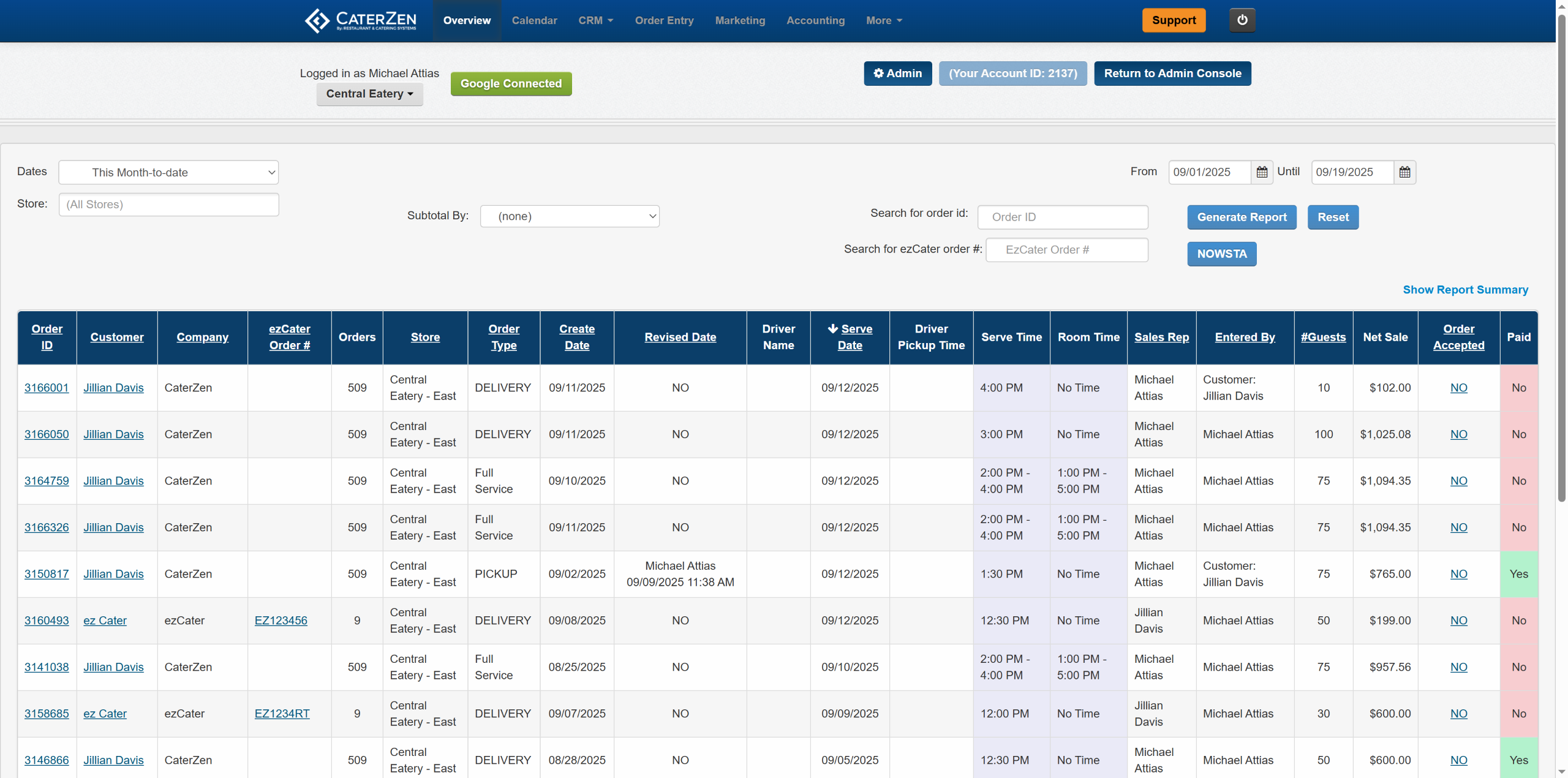This screenshot has height=778, width=1568.
Task: Open the Subtotal By dropdown
Action: pos(569,216)
